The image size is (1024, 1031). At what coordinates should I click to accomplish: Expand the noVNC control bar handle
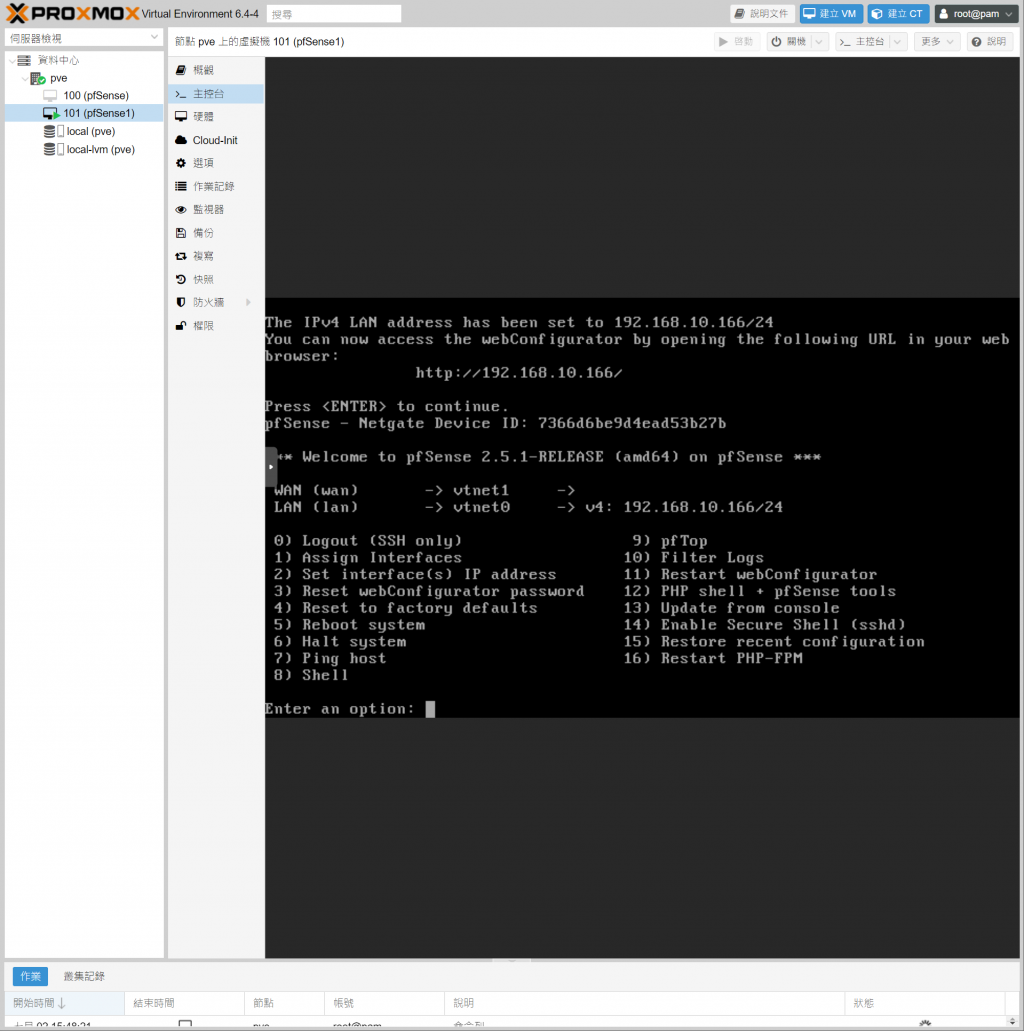click(270, 467)
